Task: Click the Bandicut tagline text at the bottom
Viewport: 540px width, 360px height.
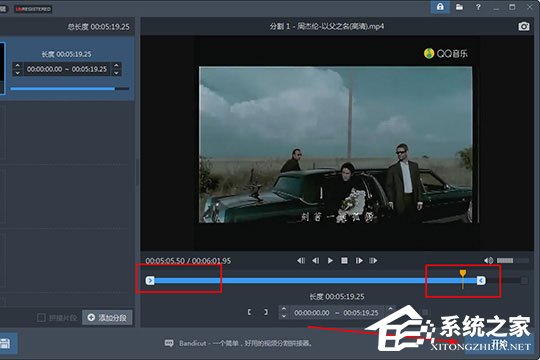Action: [245, 343]
